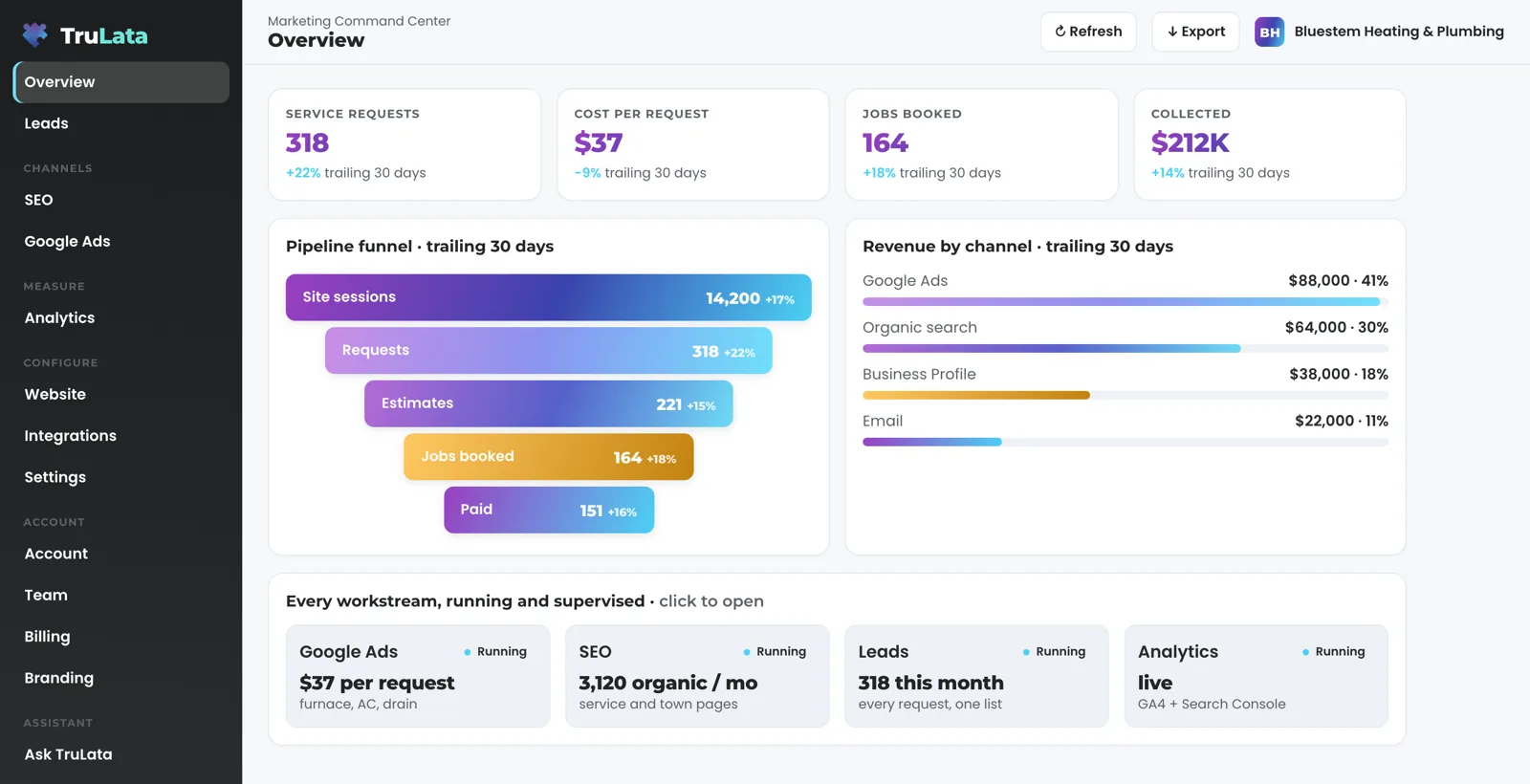
Task: Export the overview data
Action: (x=1195, y=32)
